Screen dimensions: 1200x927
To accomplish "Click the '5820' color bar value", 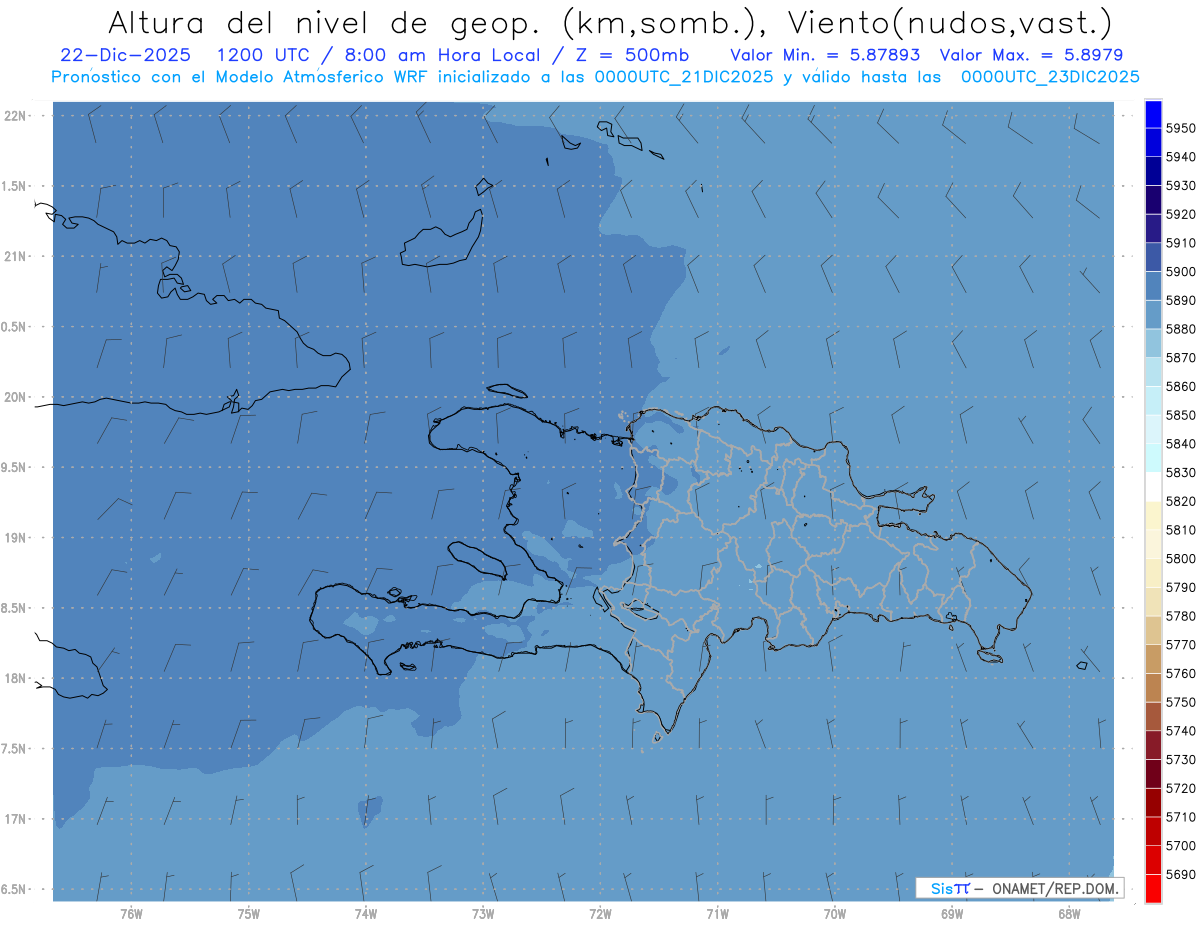I will [1180, 501].
